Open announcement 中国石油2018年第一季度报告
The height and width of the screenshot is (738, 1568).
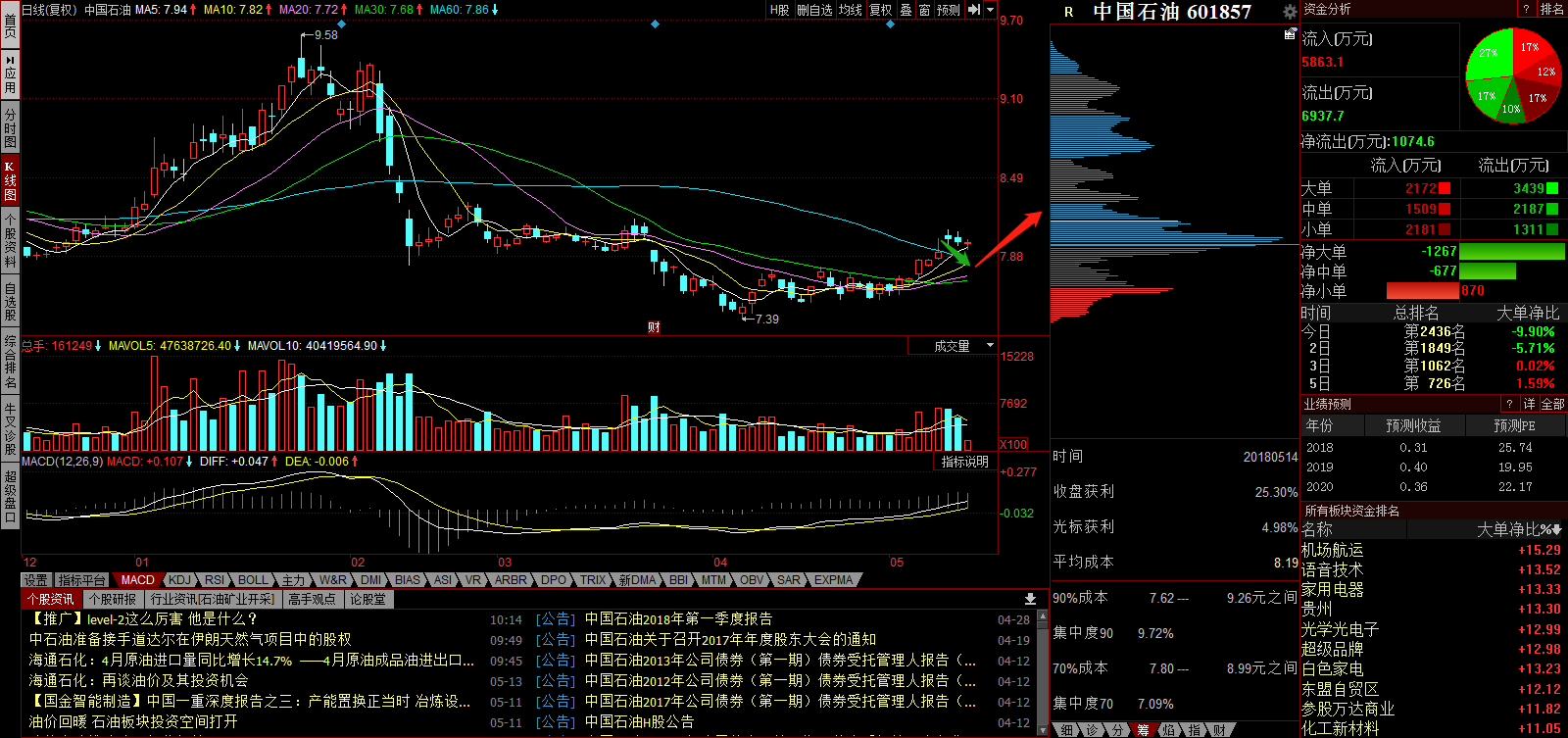(678, 618)
